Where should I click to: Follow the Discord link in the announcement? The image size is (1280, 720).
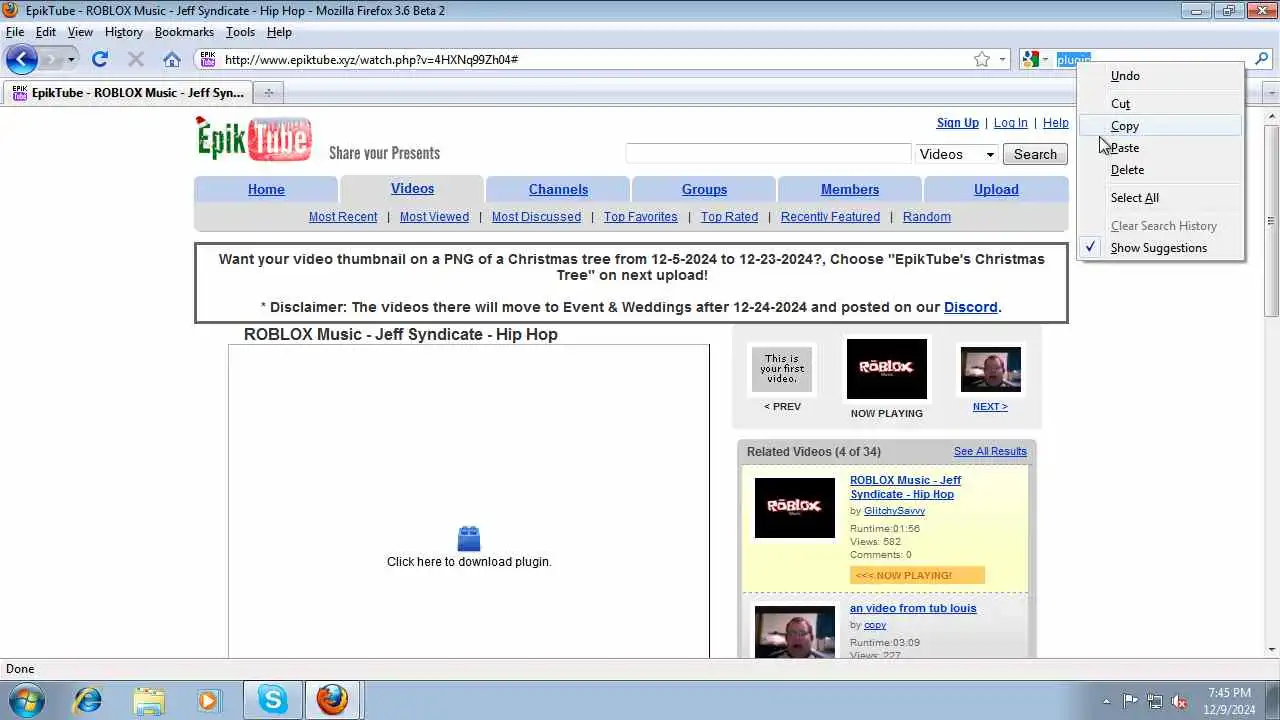(x=971, y=307)
